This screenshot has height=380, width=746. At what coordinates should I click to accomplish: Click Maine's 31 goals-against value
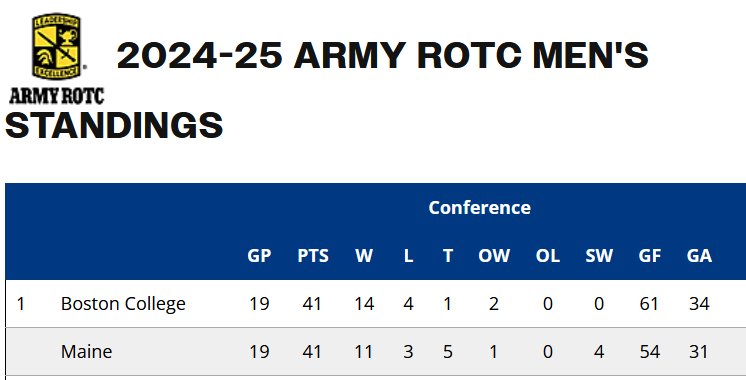click(699, 351)
